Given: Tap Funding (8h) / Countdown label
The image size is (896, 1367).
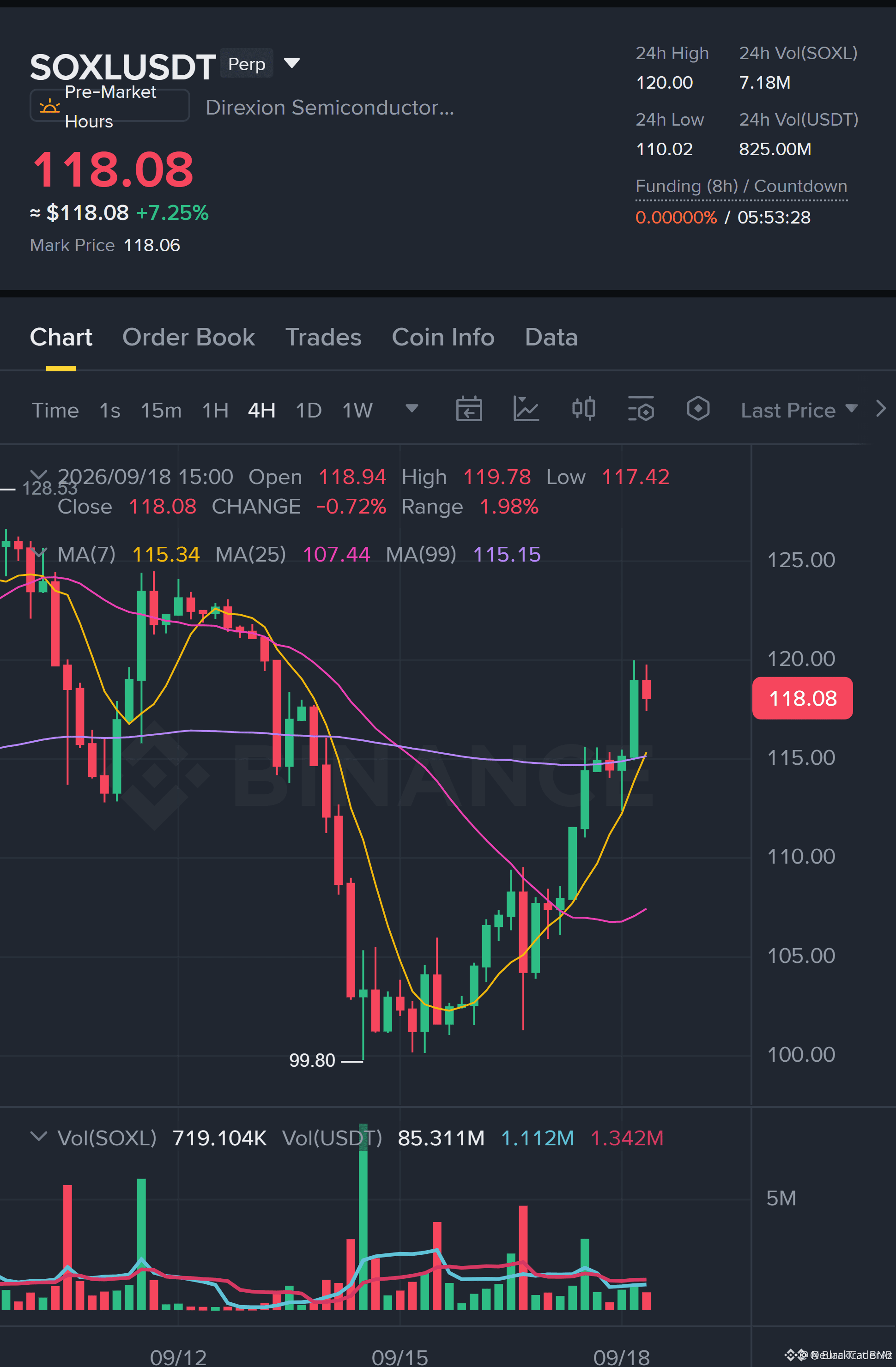Looking at the screenshot, I should (x=741, y=186).
